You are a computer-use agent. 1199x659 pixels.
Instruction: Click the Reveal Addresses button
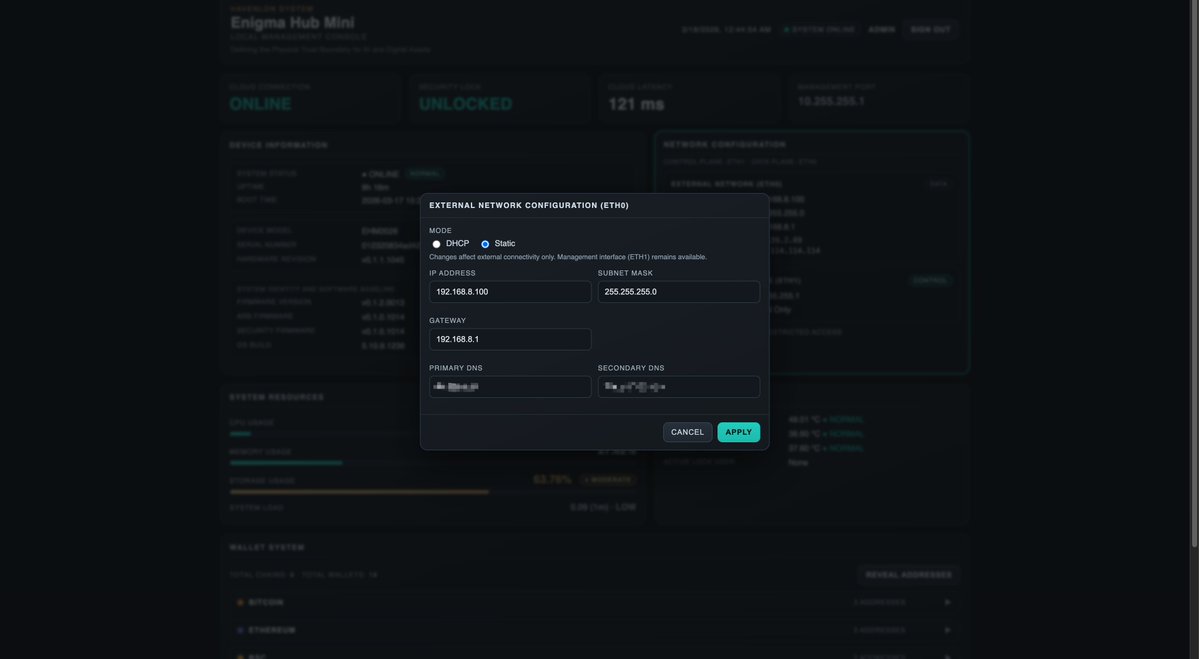coord(908,575)
